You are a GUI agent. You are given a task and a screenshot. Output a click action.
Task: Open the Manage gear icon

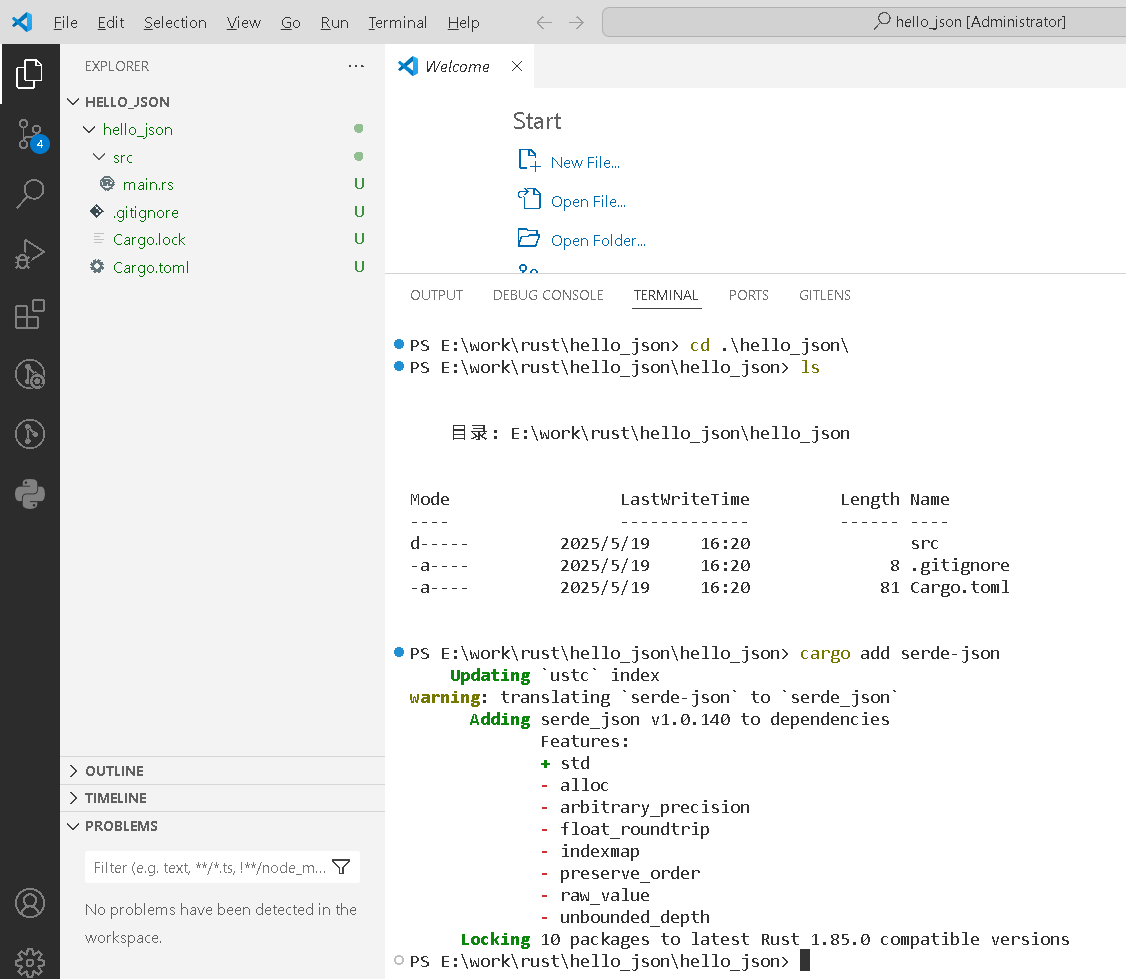click(30, 961)
